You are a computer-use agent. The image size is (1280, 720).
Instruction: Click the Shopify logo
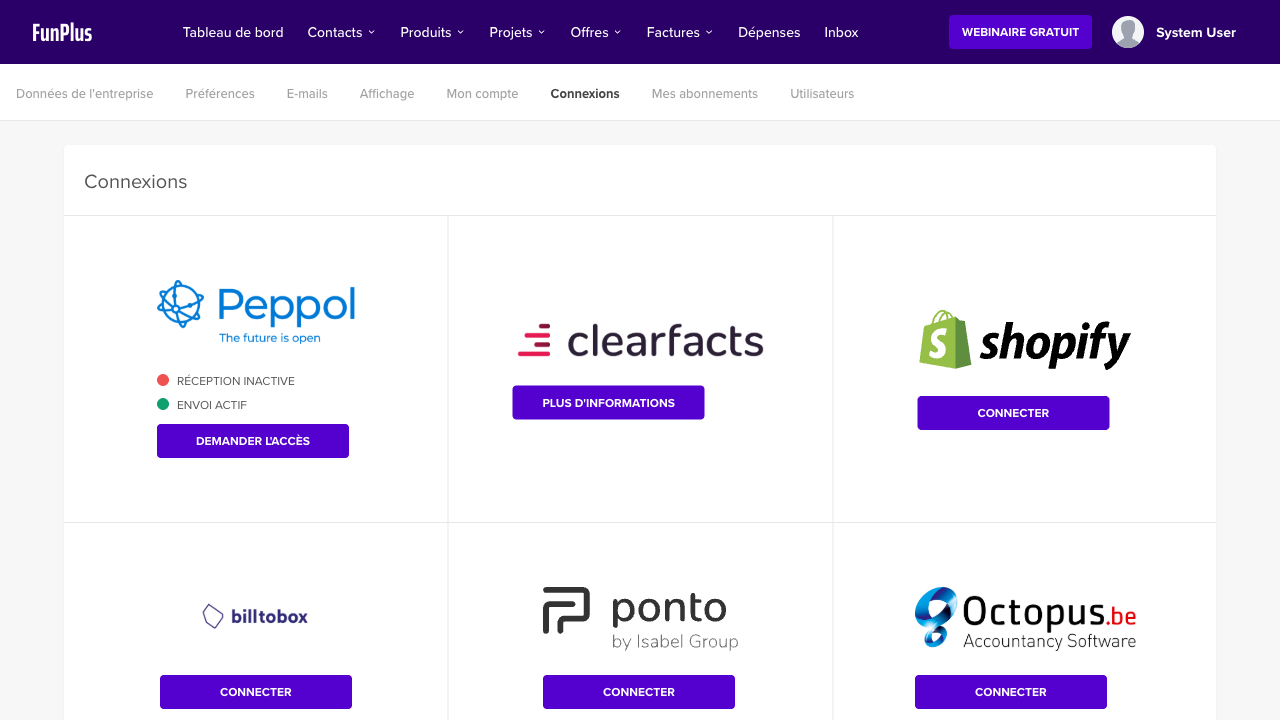(1024, 340)
